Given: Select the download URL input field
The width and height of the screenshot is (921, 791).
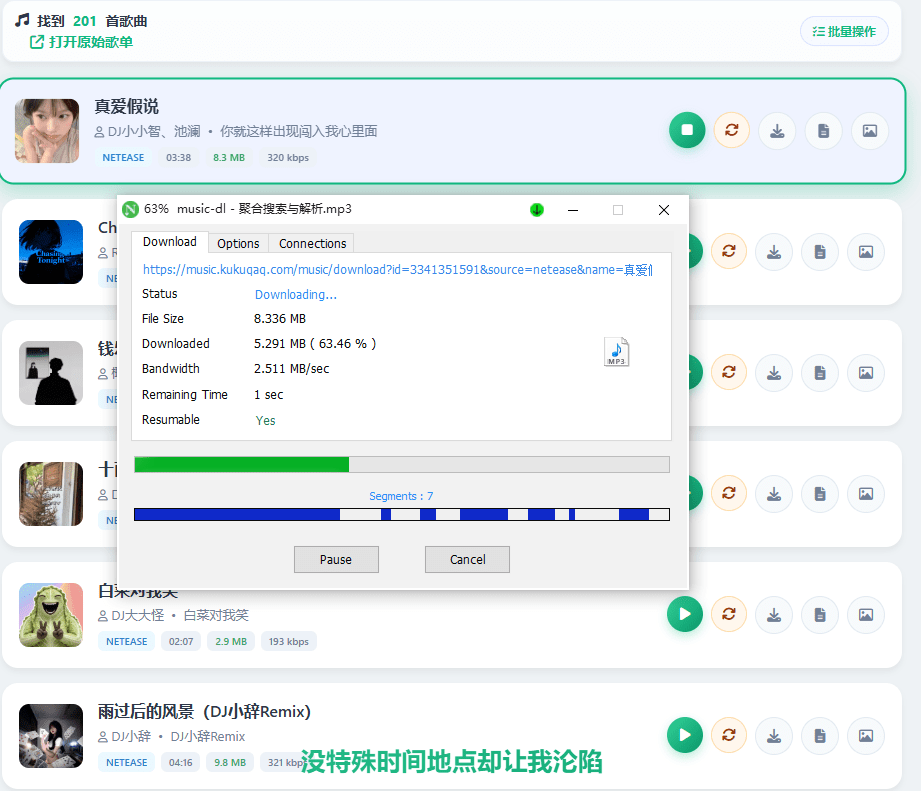Looking at the screenshot, I should [400, 269].
